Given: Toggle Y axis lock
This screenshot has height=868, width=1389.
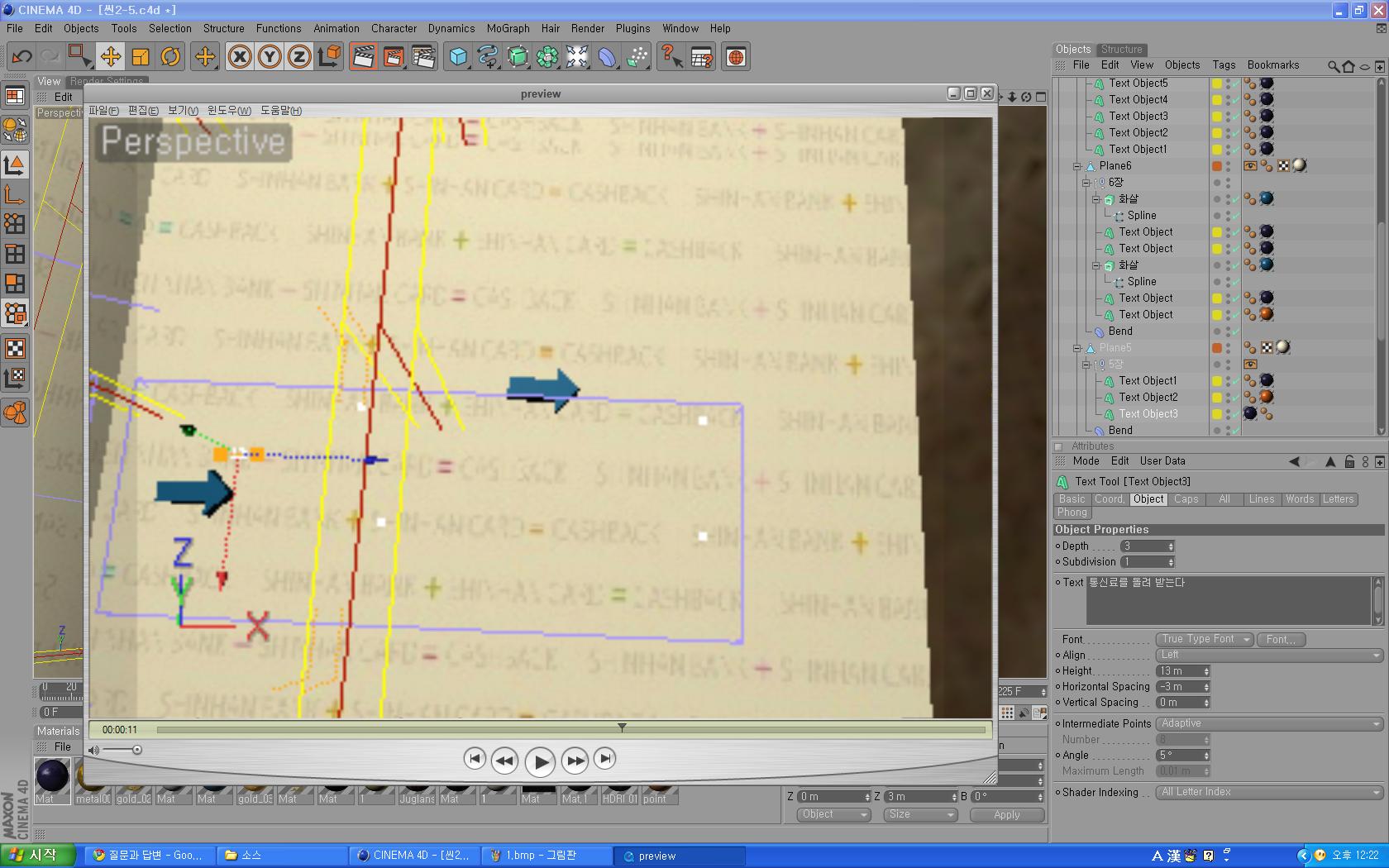Looking at the screenshot, I should click(270, 57).
